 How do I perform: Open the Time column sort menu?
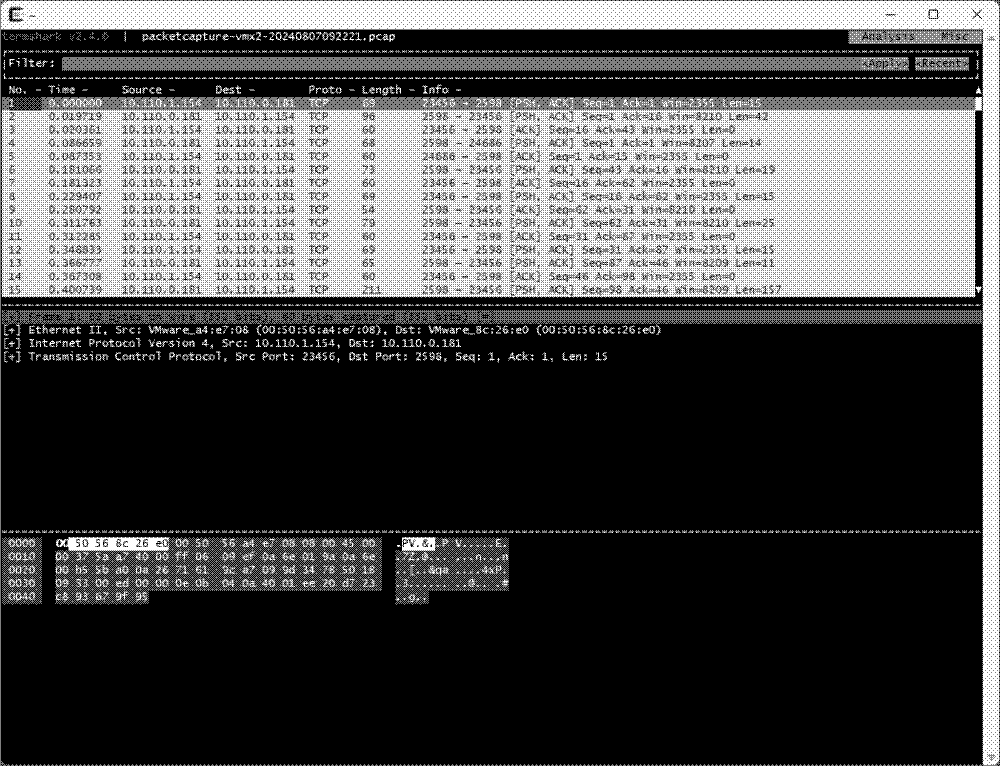(84, 89)
